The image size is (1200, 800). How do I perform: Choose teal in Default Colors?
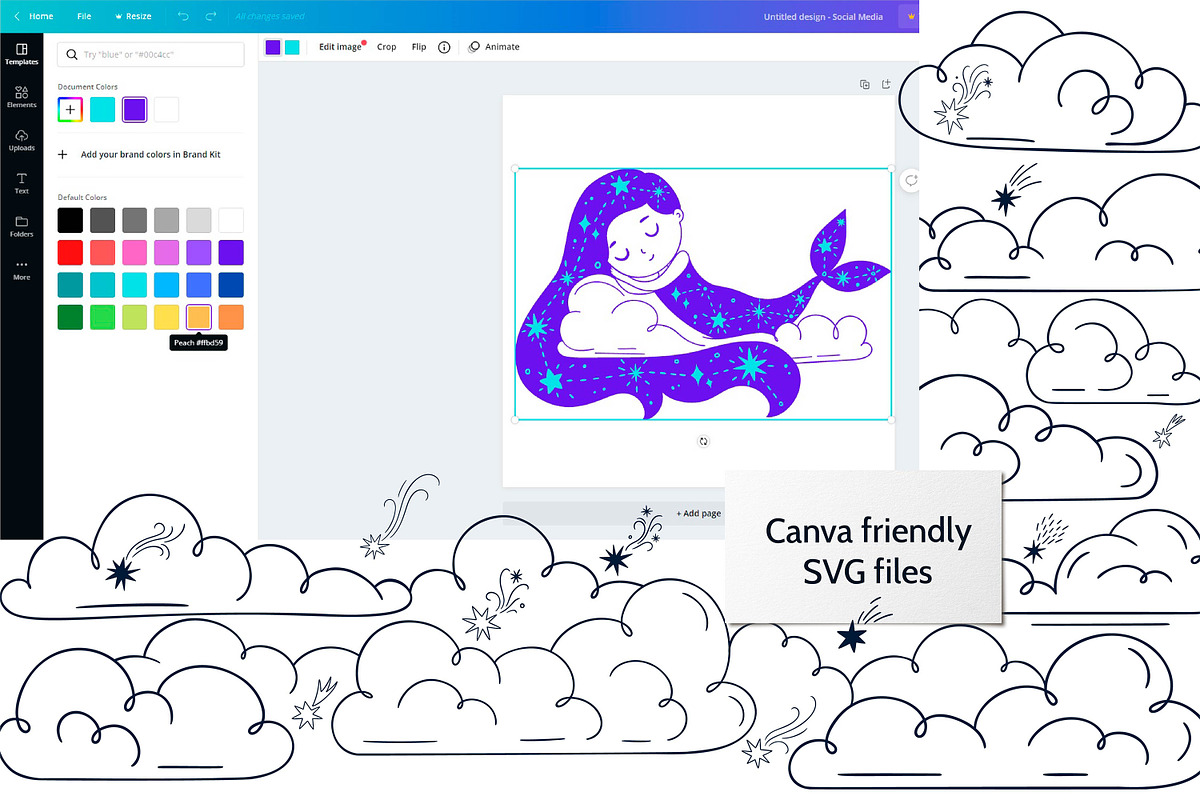(70, 285)
